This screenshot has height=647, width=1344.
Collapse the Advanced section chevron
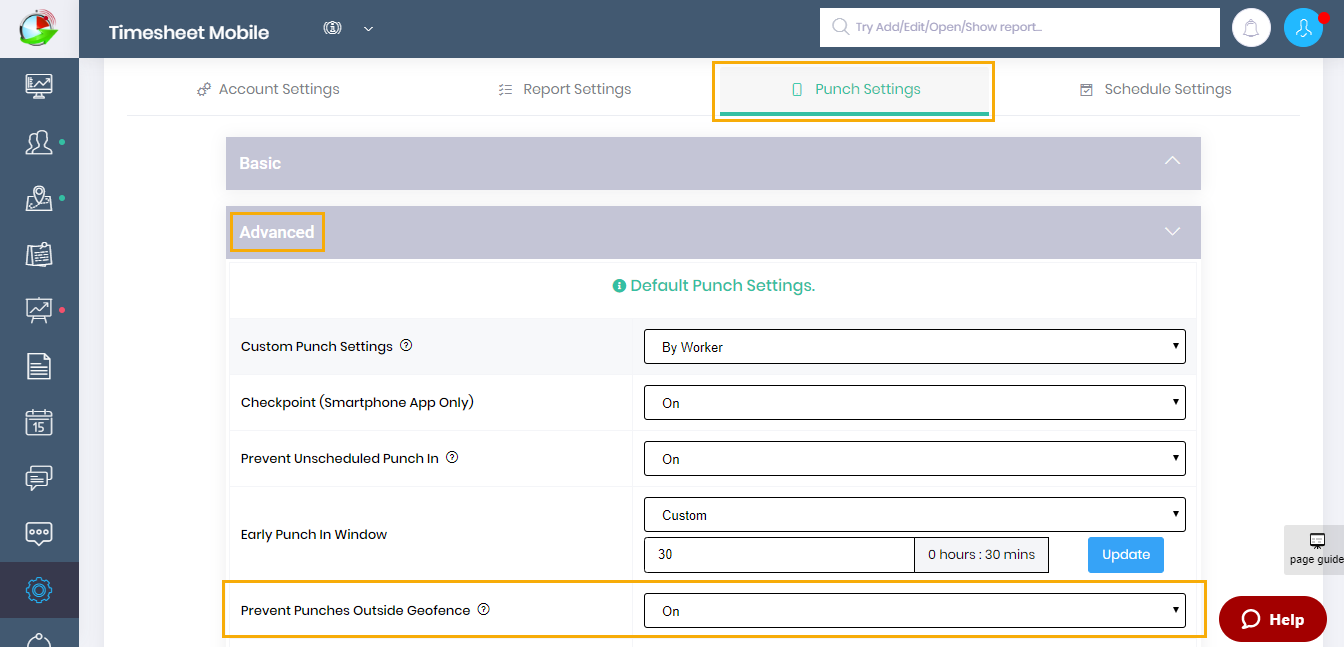[x=1173, y=231]
